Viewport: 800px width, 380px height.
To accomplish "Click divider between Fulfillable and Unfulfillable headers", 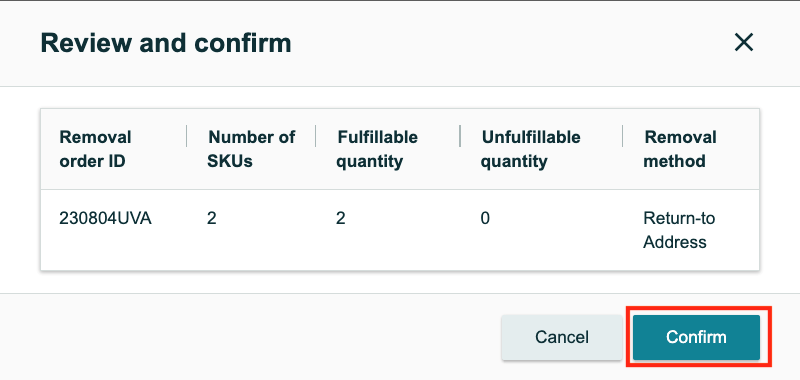I will [460, 136].
